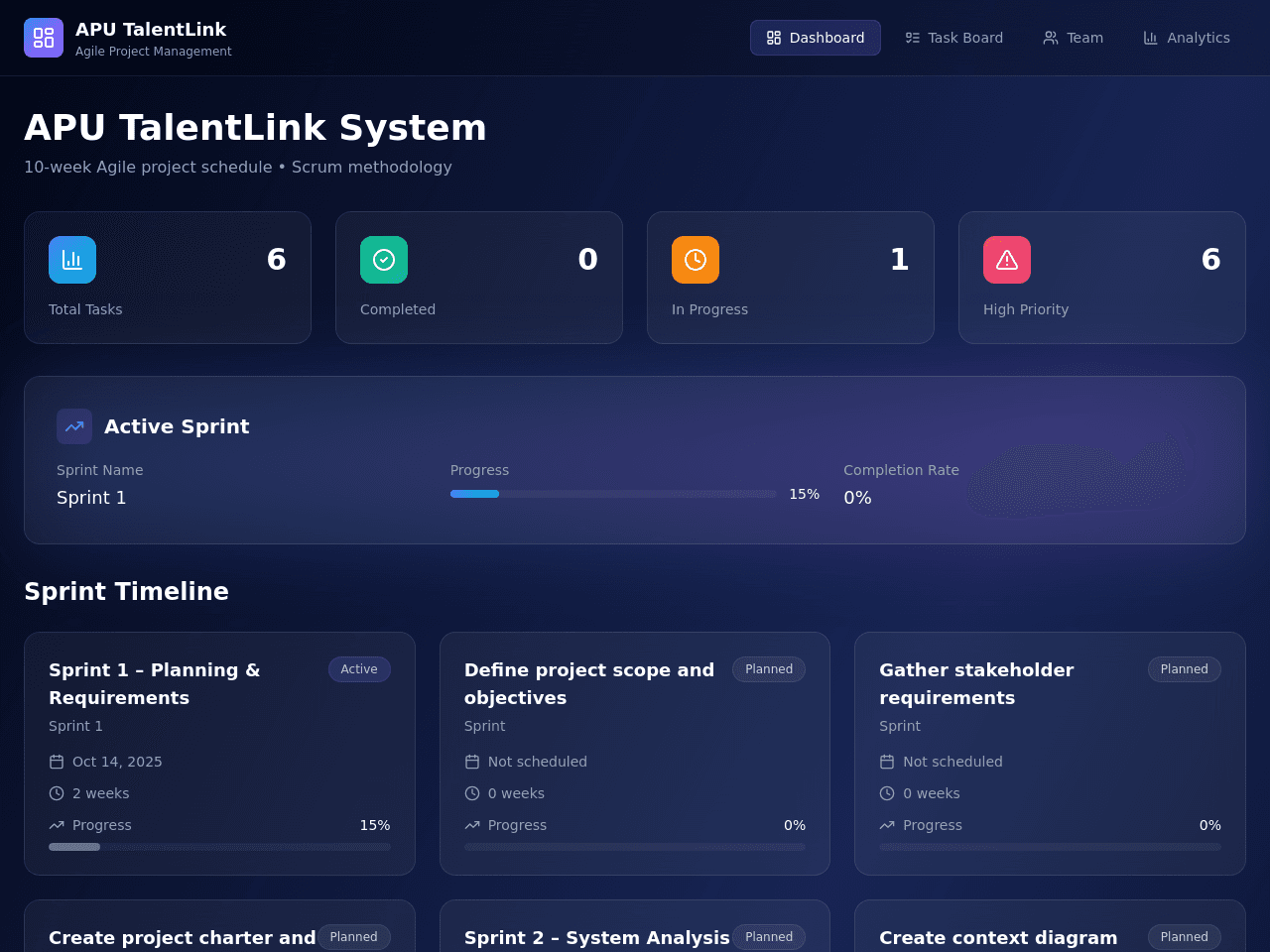
Task: Click the Total Tasks bar chart icon
Action: click(x=72, y=260)
